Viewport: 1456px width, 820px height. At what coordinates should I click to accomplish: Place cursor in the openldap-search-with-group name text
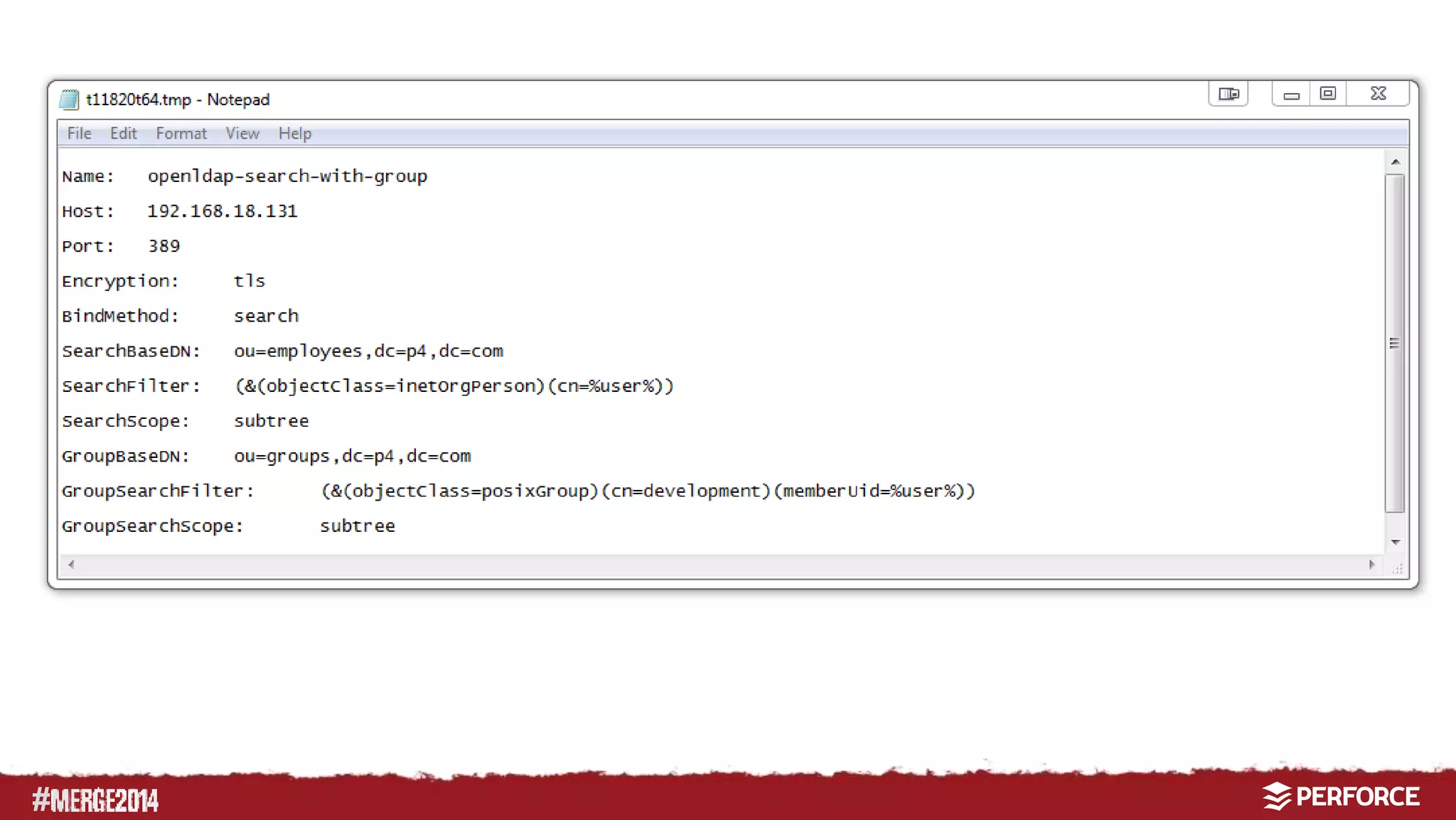pyautogui.click(x=287, y=176)
